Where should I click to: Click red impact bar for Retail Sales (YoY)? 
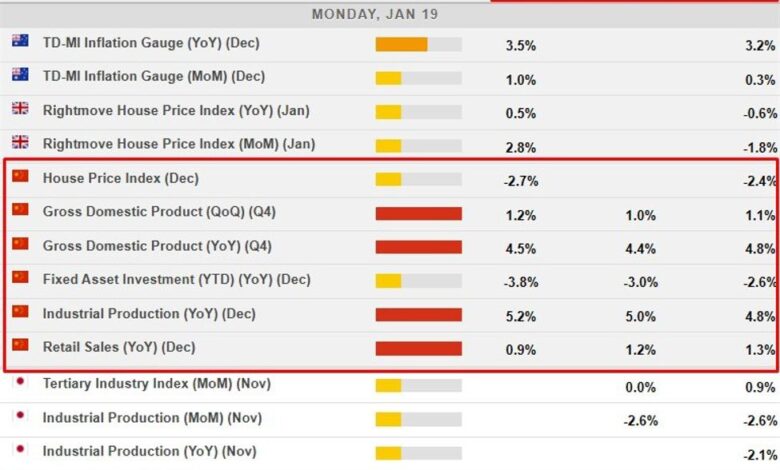point(418,349)
